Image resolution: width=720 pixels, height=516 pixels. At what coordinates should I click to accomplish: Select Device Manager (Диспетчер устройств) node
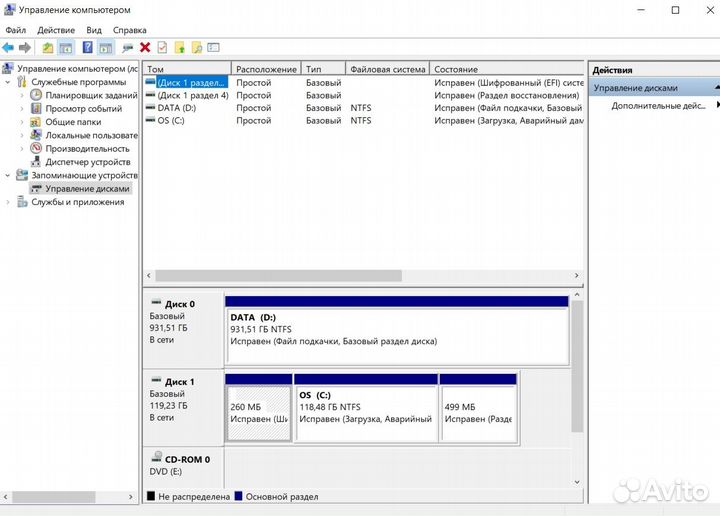coord(87,161)
